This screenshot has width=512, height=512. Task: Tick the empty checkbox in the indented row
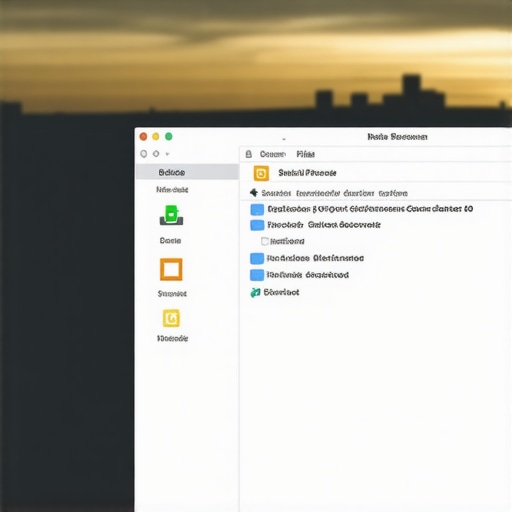[x=265, y=241]
